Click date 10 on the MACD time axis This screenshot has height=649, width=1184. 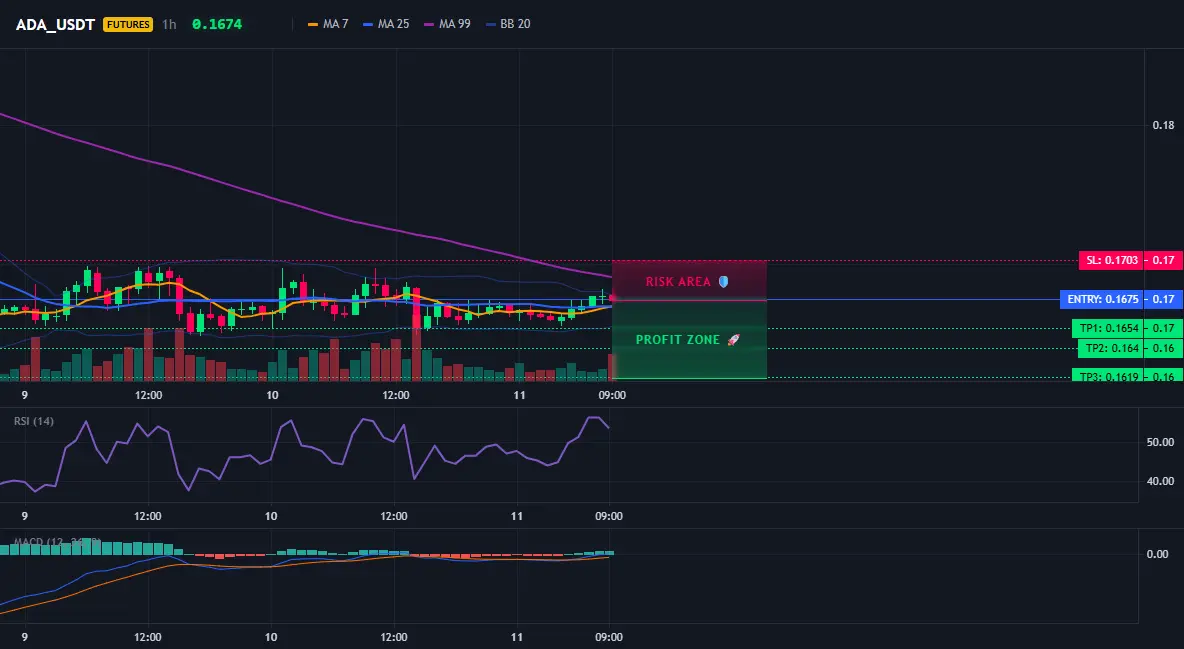pos(271,637)
